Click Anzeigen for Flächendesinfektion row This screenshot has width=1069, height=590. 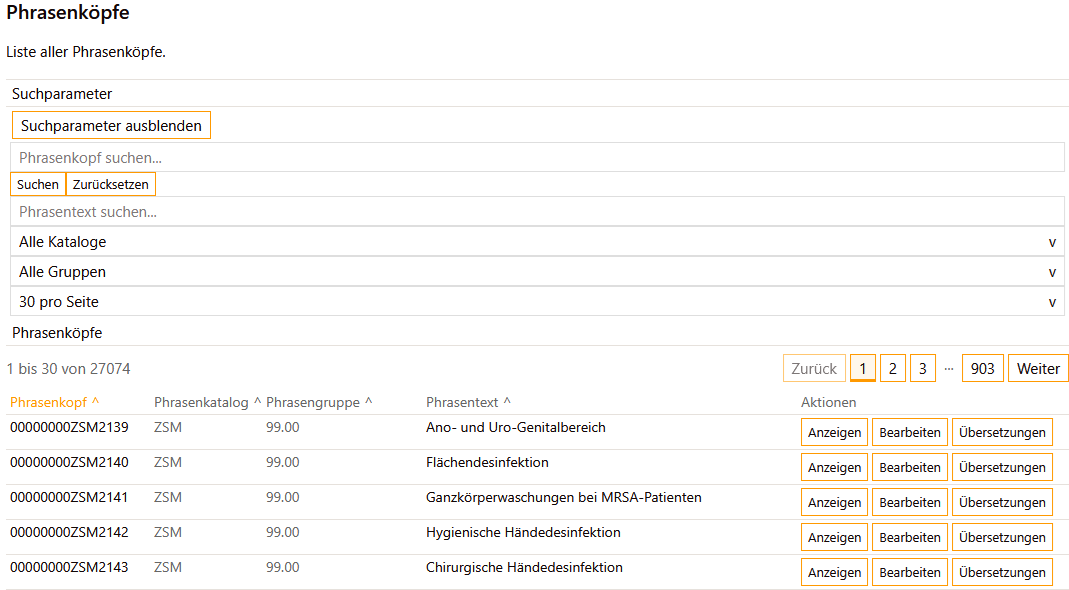click(834, 467)
